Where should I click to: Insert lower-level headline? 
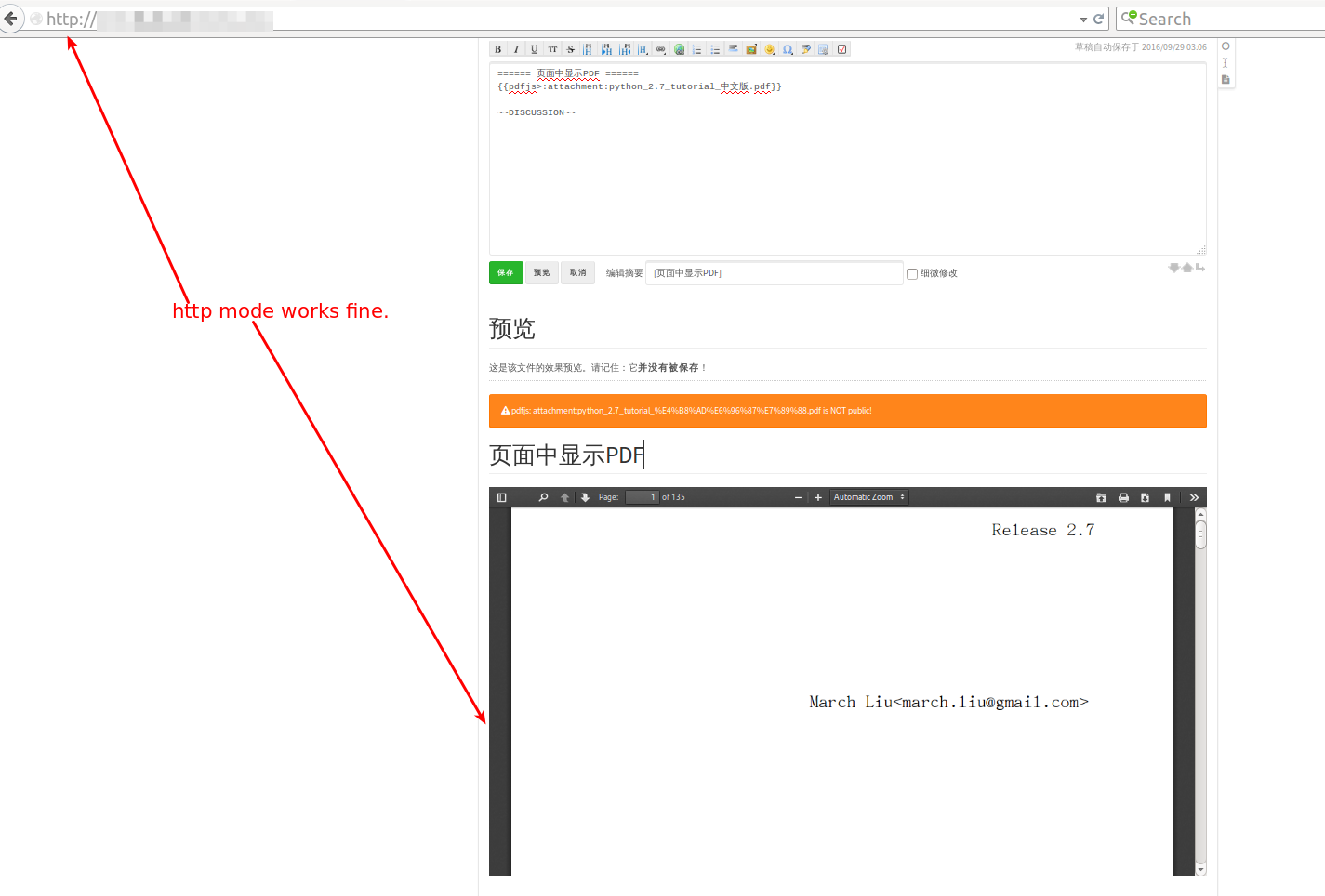(606, 49)
